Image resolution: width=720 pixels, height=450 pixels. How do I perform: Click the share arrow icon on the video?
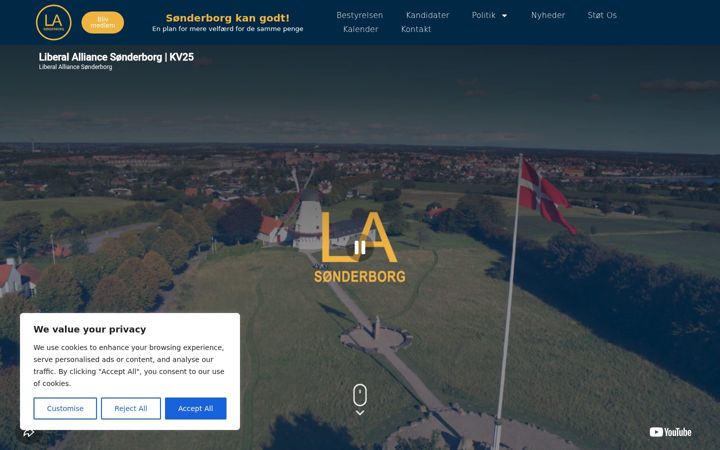click(29, 433)
